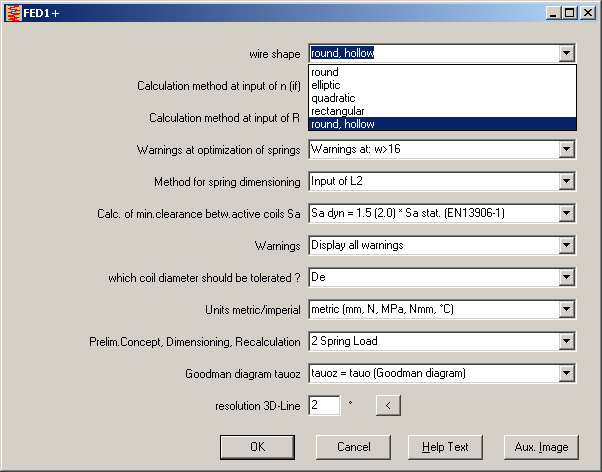This screenshot has width=602, height=472.
Task: Open the Units metric/imperial dropdown
Action: coord(567,309)
